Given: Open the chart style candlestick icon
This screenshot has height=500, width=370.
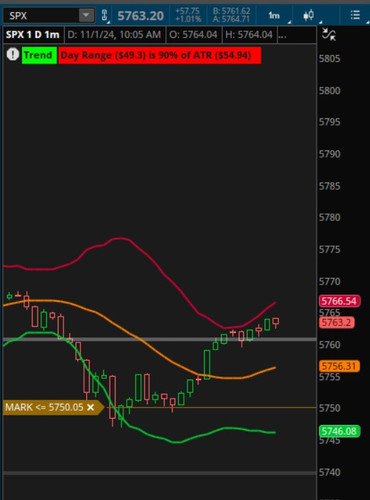Looking at the screenshot, I should point(309,15).
